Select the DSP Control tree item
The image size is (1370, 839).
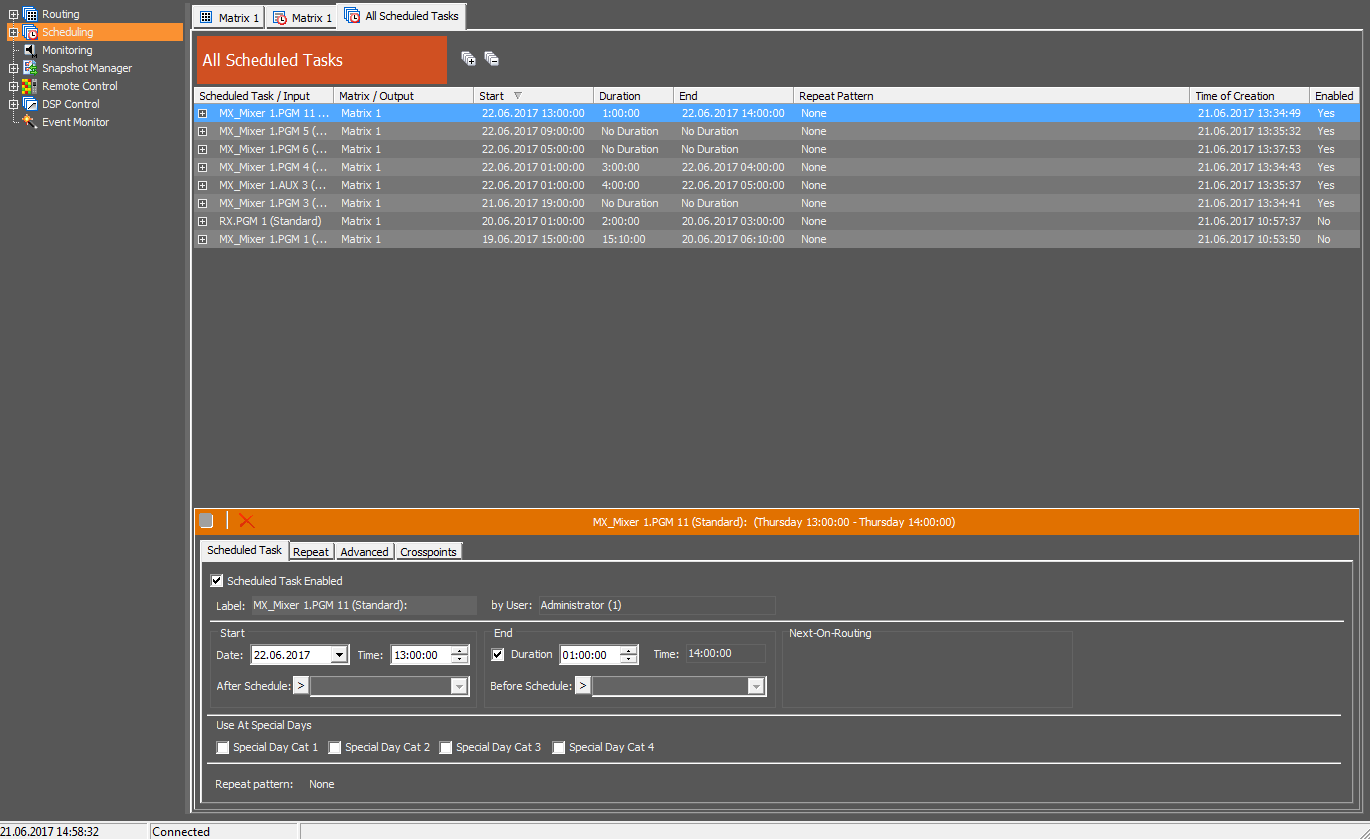(x=70, y=104)
